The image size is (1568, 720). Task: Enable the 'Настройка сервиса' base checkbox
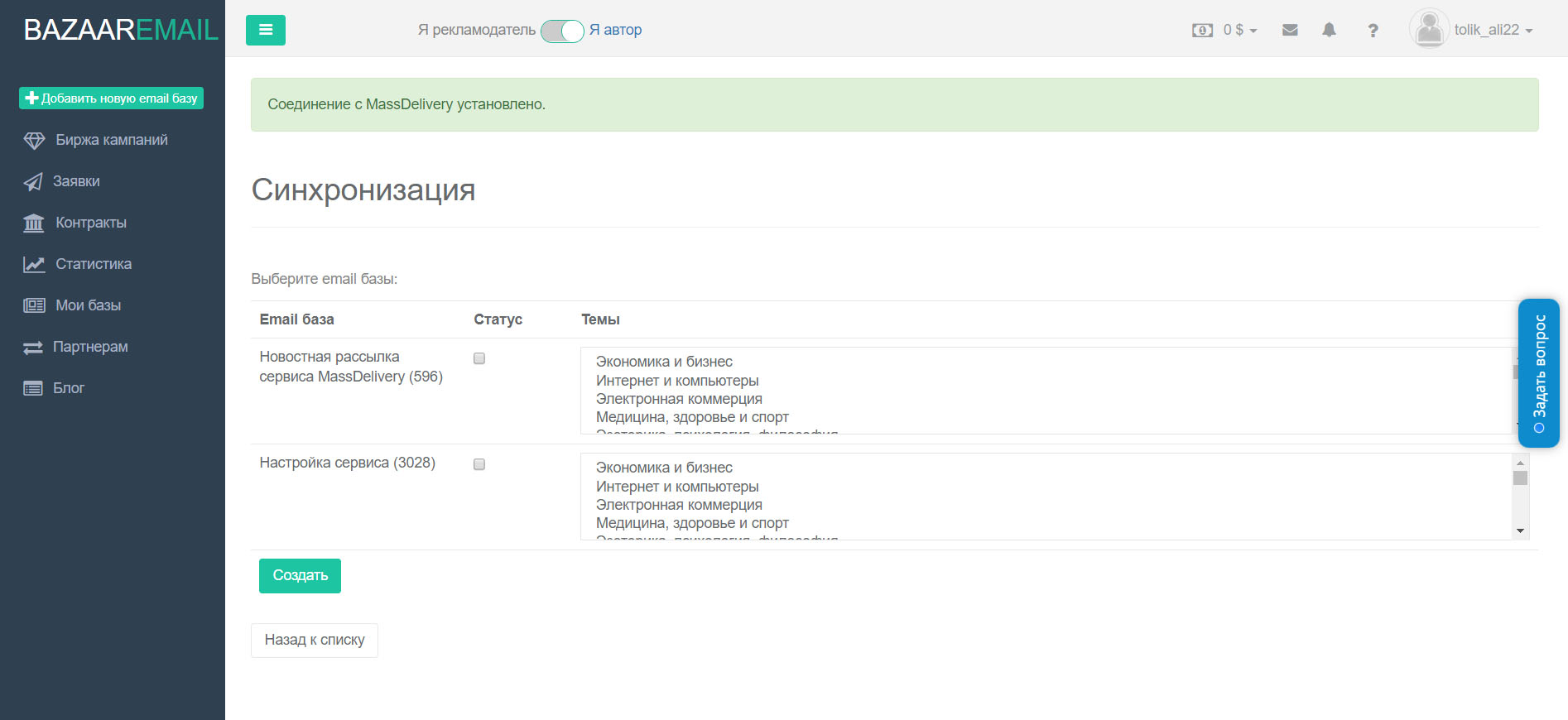tap(479, 464)
